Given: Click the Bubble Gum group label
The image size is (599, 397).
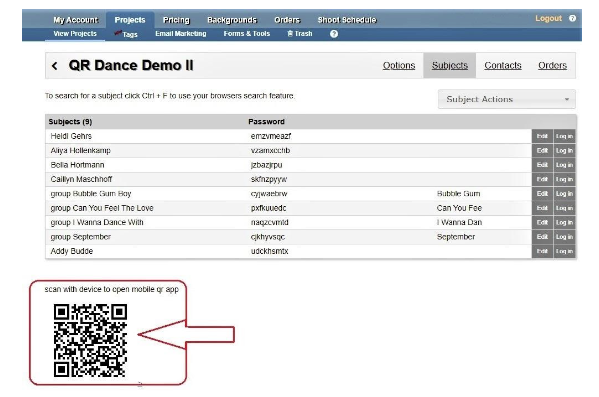Looking at the screenshot, I should [x=458, y=194].
